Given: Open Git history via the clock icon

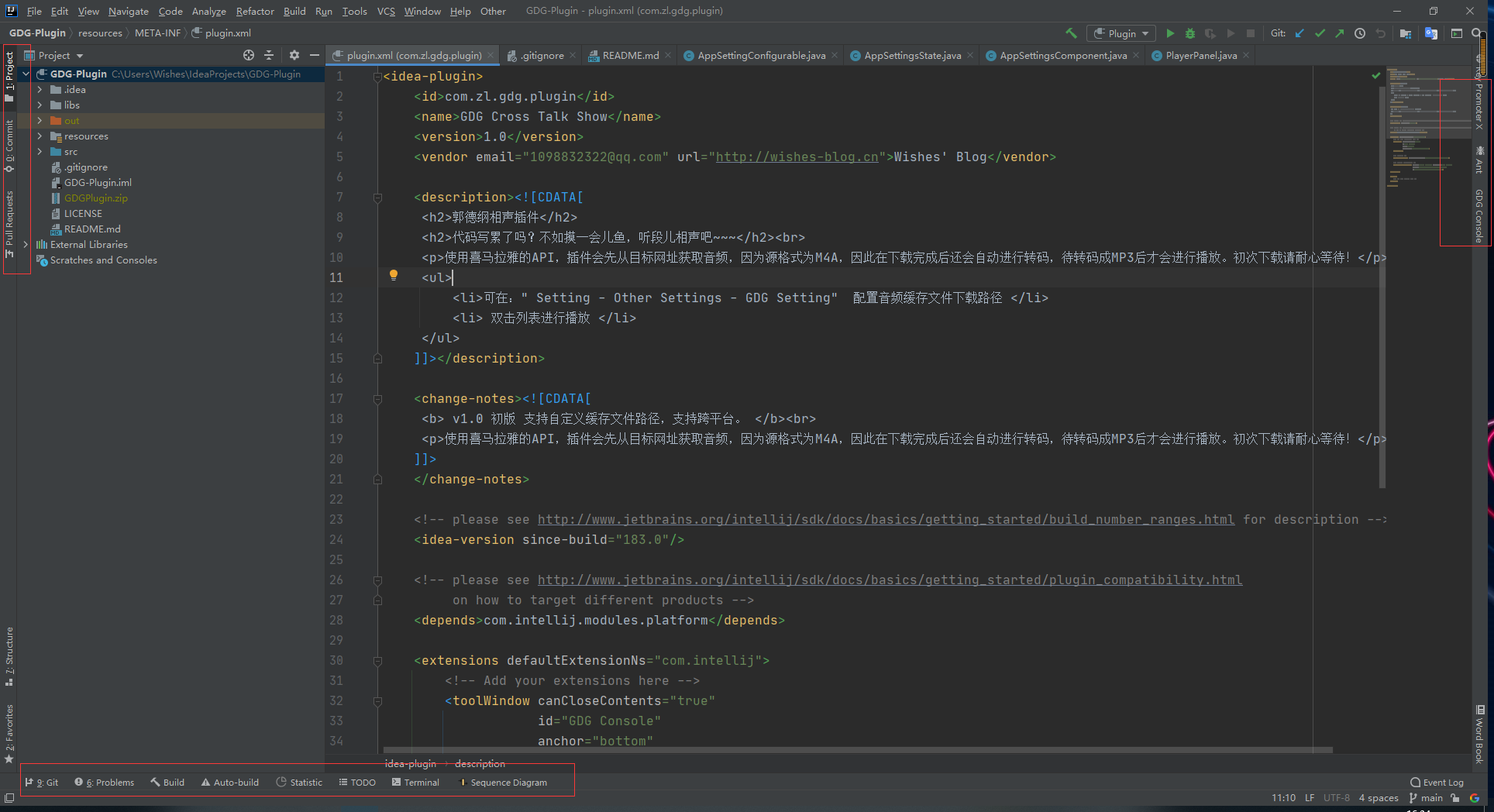Looking at the screenshot, I should (x=1360, y=33).
